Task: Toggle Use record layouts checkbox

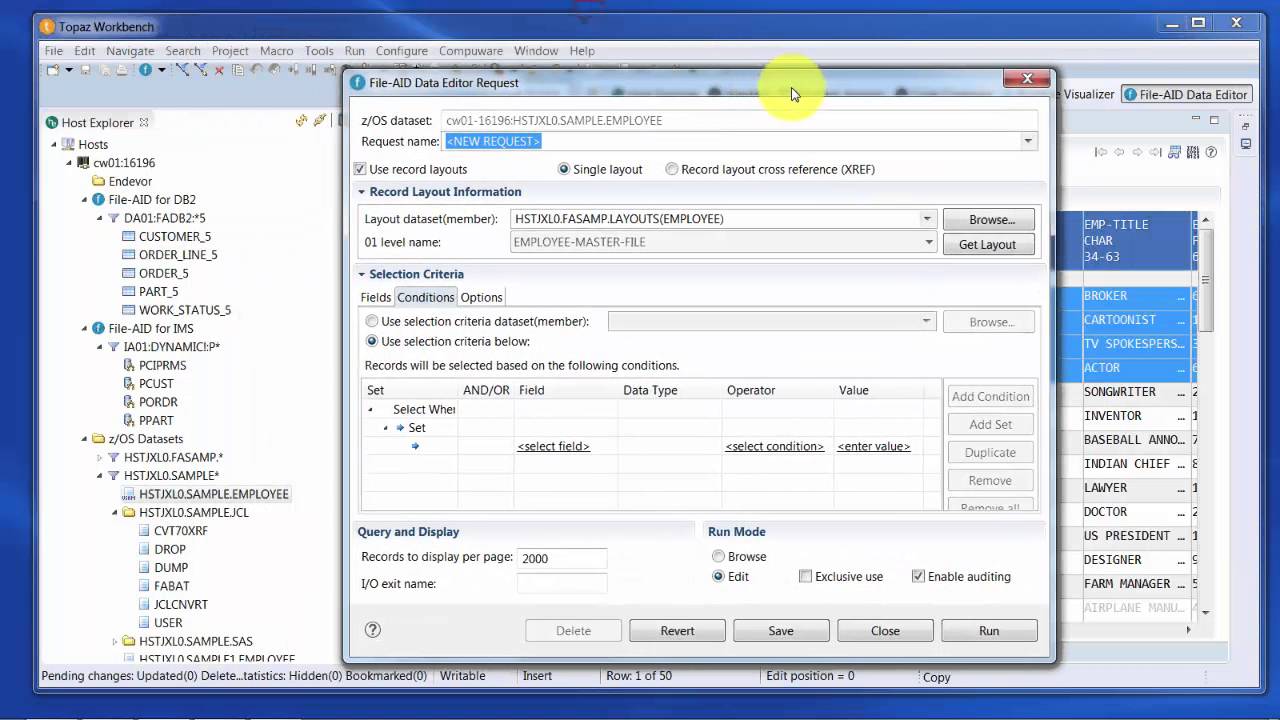Action: tap(360, 169)
